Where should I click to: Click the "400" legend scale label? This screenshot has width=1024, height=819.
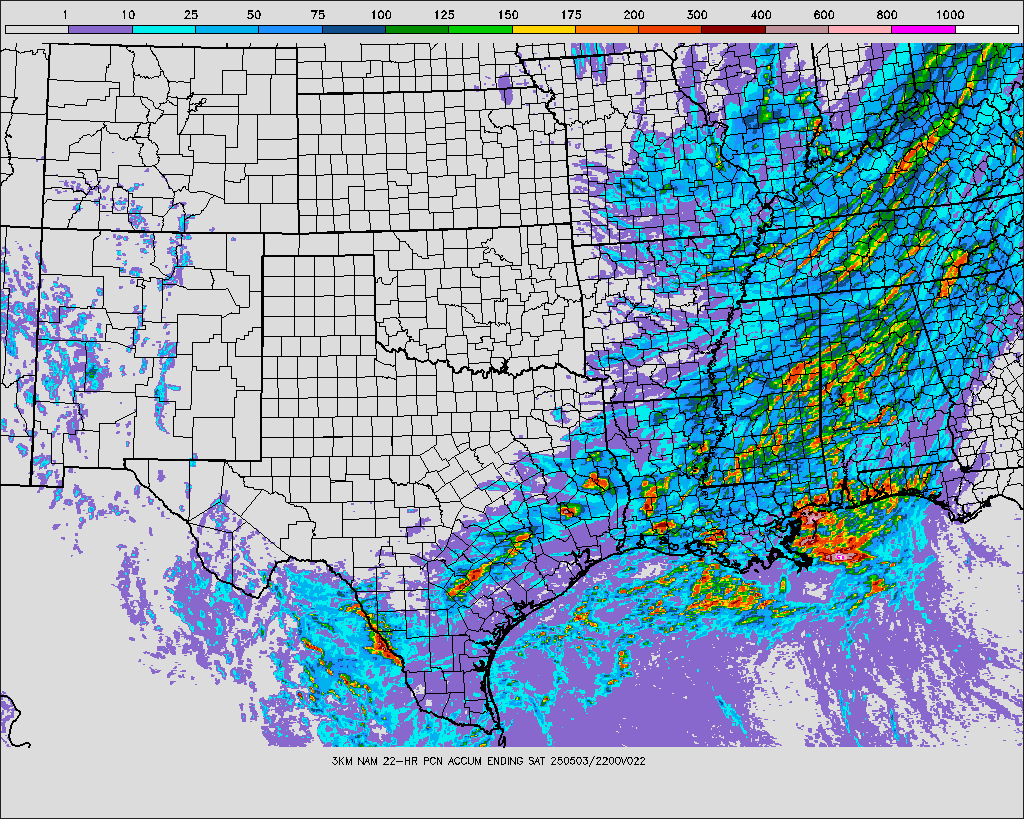[x=761, y=14]
